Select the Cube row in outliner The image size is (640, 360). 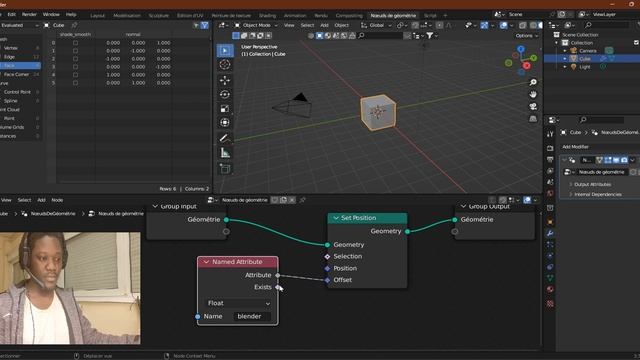coord(591,59)
